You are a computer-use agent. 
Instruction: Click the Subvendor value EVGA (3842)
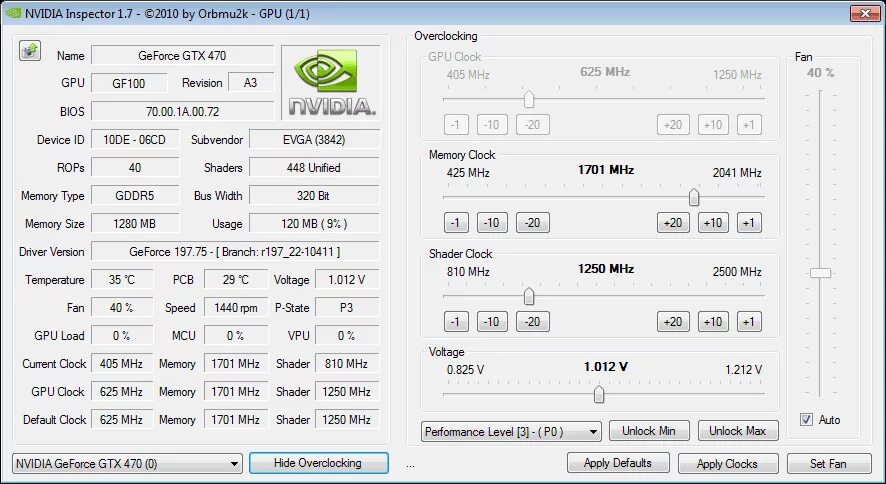coord(314,139)
